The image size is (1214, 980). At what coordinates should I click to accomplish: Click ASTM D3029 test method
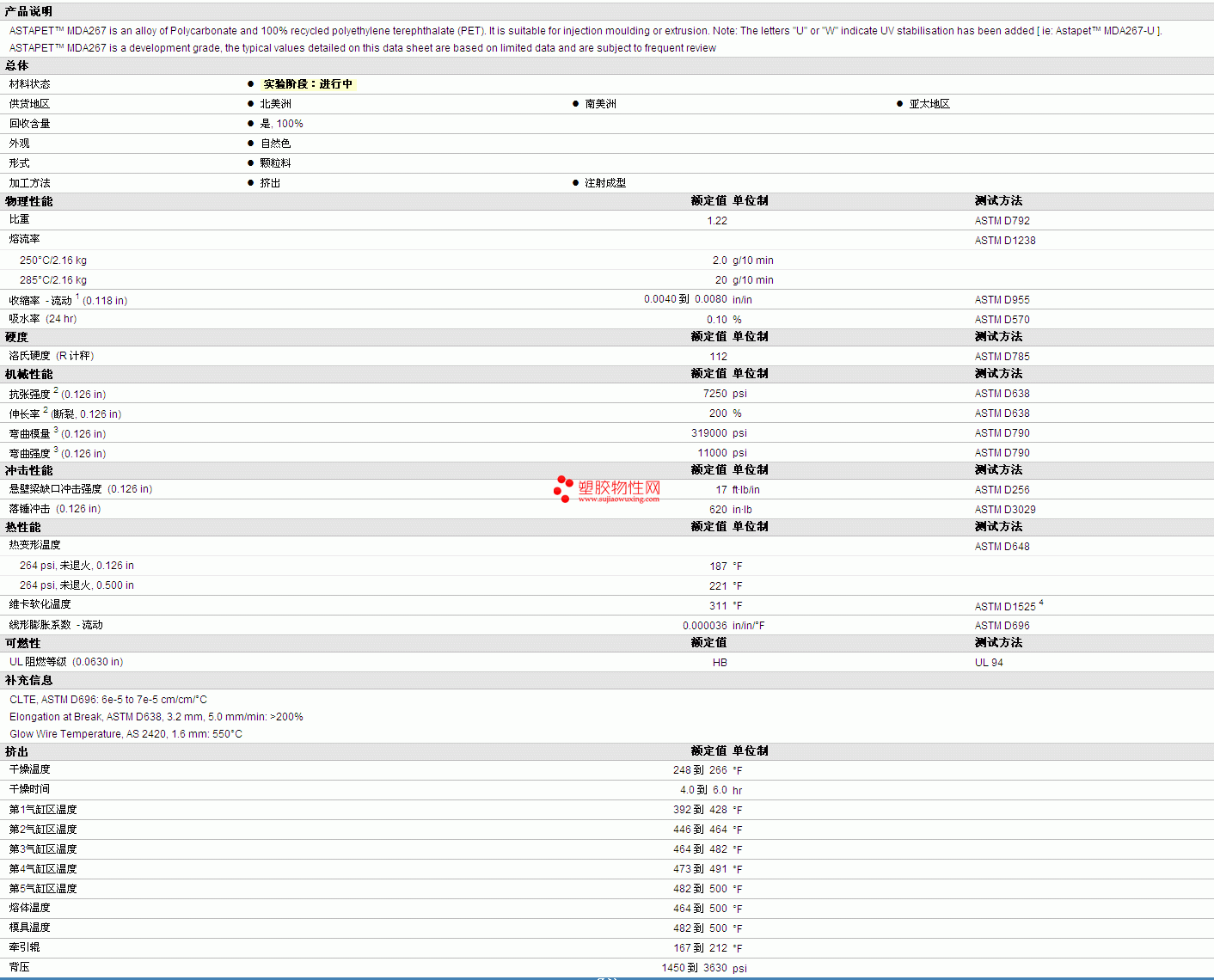click(1005, 510)
